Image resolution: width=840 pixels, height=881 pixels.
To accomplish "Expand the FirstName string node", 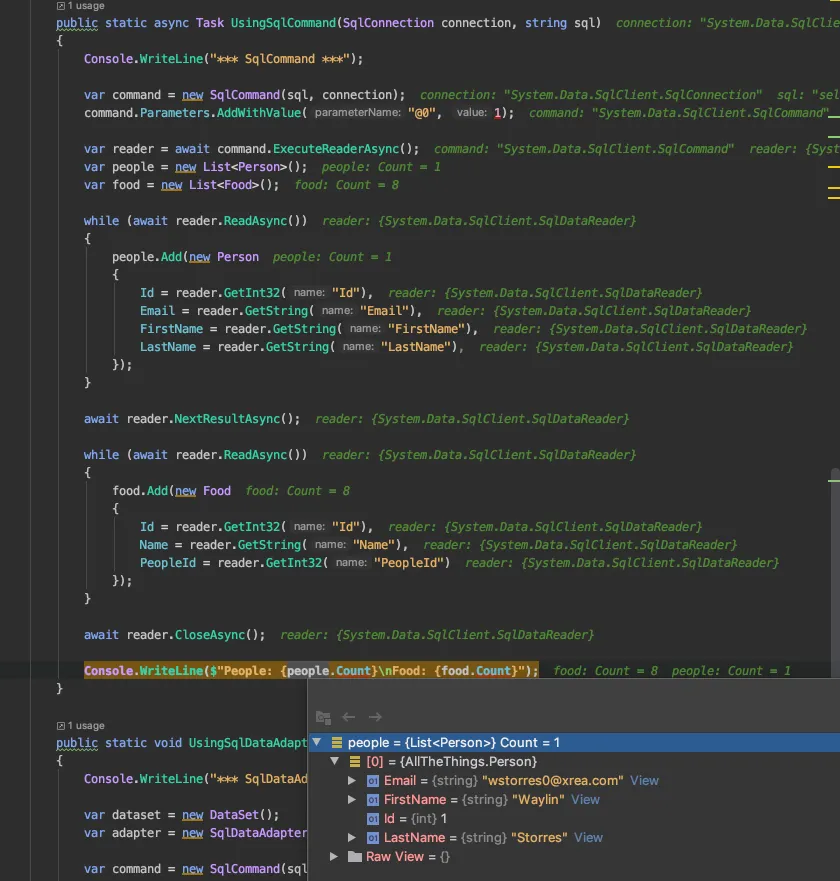I will tap(352, 800).
